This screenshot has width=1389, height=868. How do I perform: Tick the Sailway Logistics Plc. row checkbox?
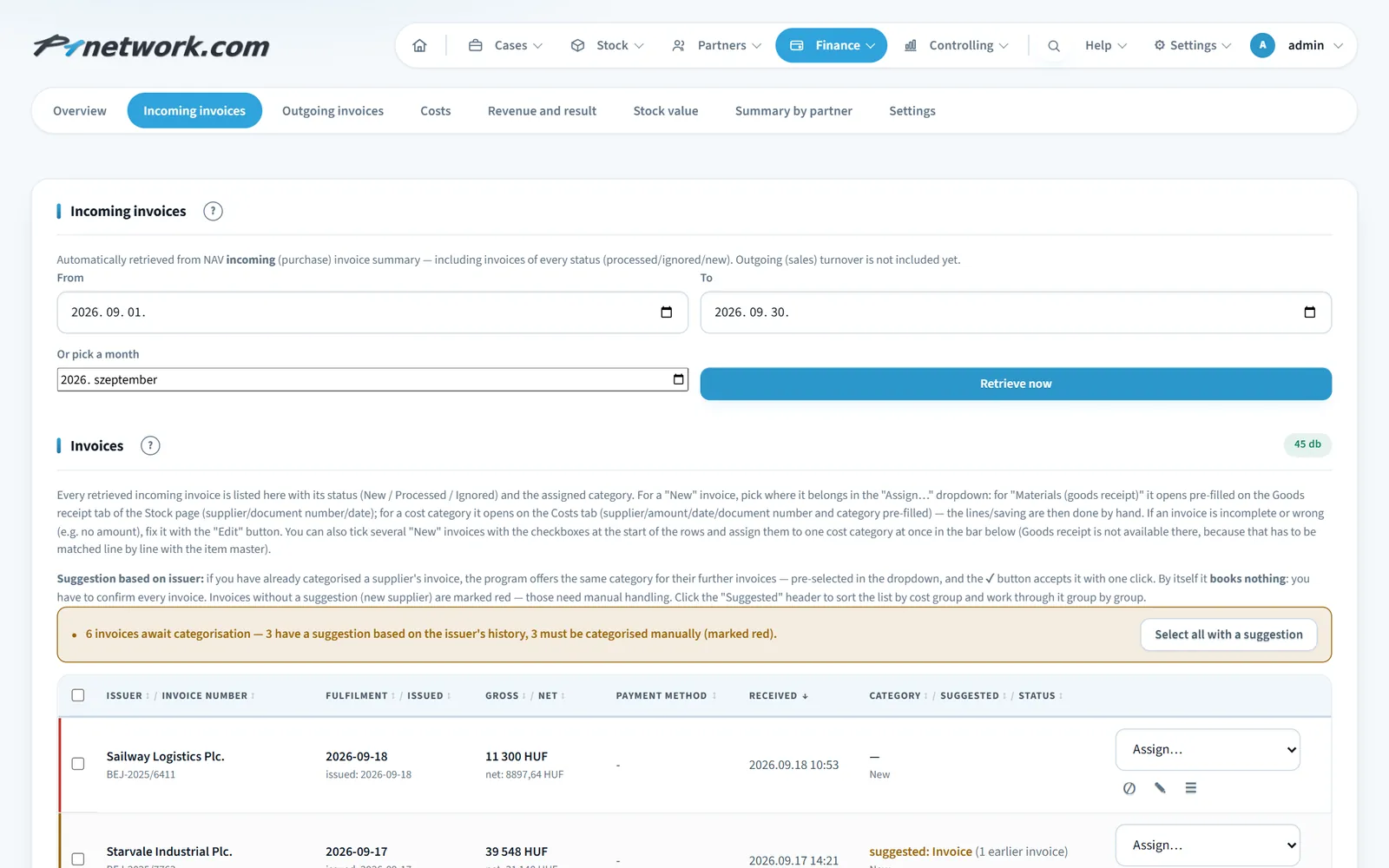[78, 764]
